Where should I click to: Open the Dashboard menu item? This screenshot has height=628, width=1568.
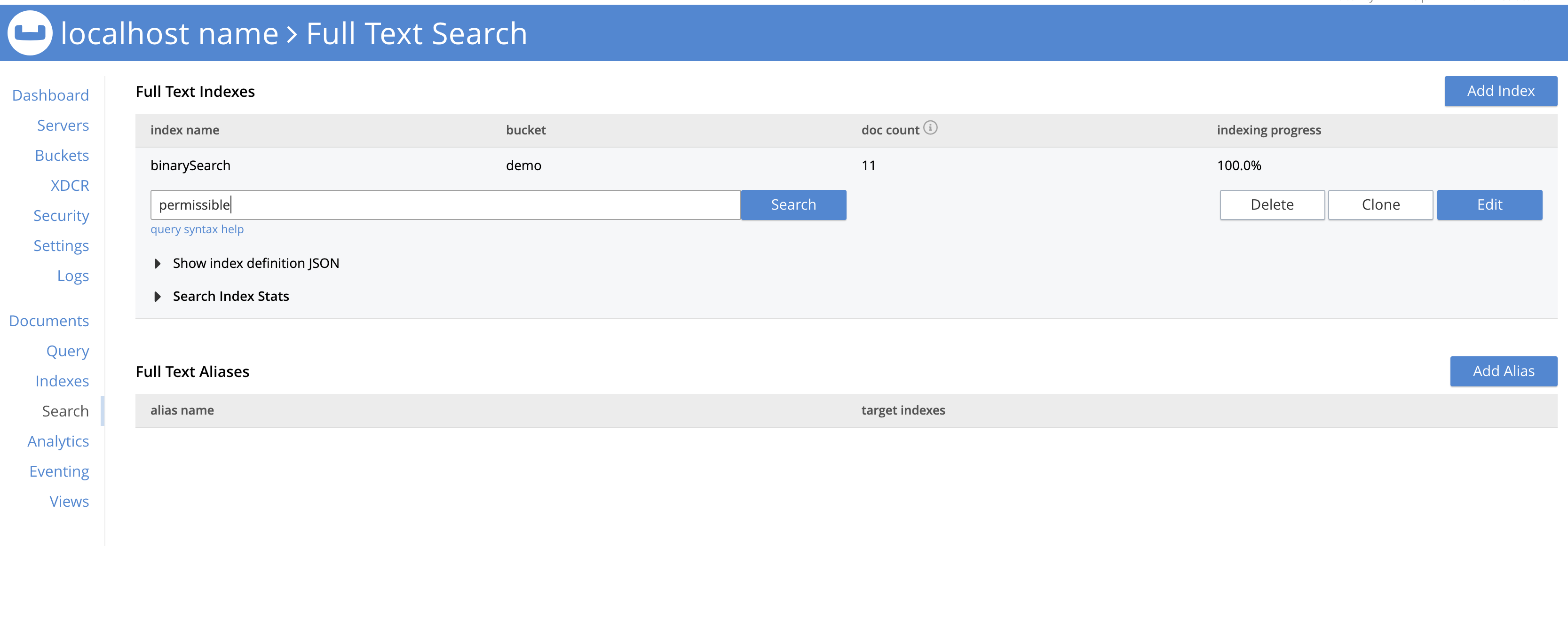coord(50,95)
